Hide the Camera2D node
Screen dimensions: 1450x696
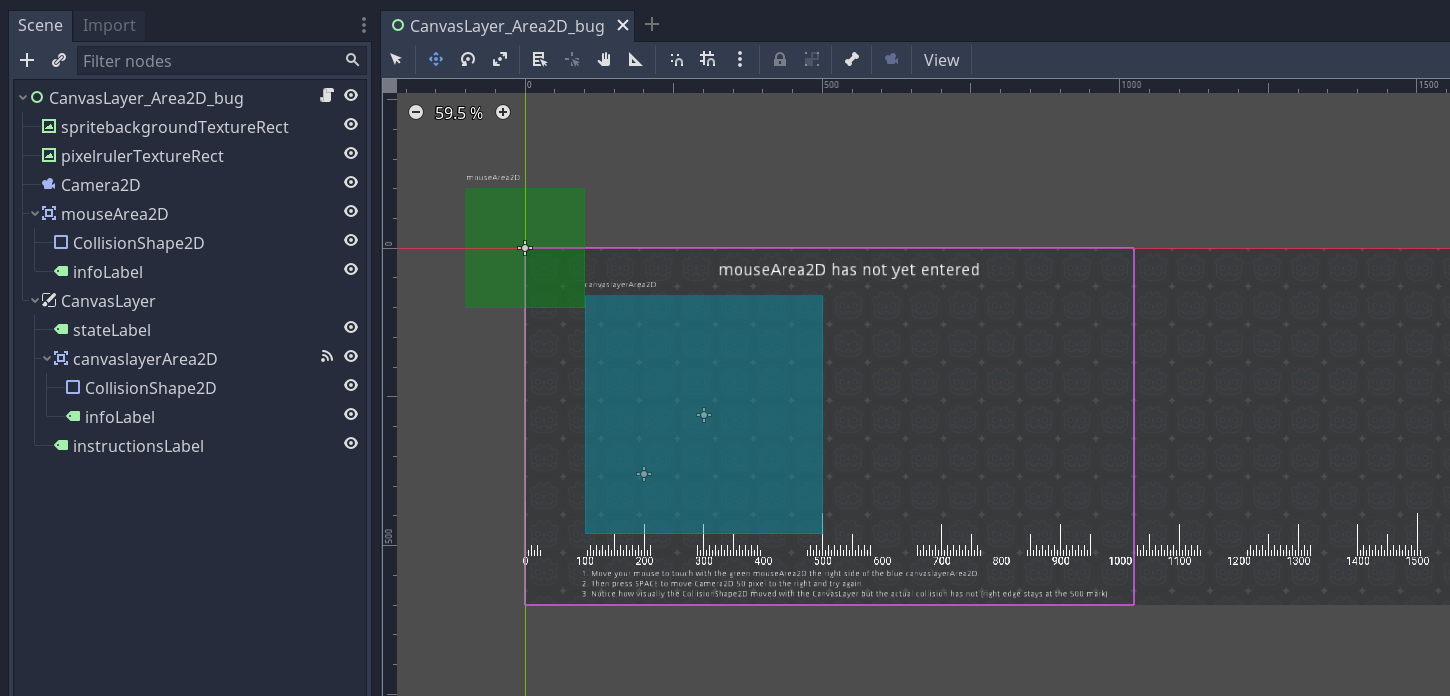point(350,182)
